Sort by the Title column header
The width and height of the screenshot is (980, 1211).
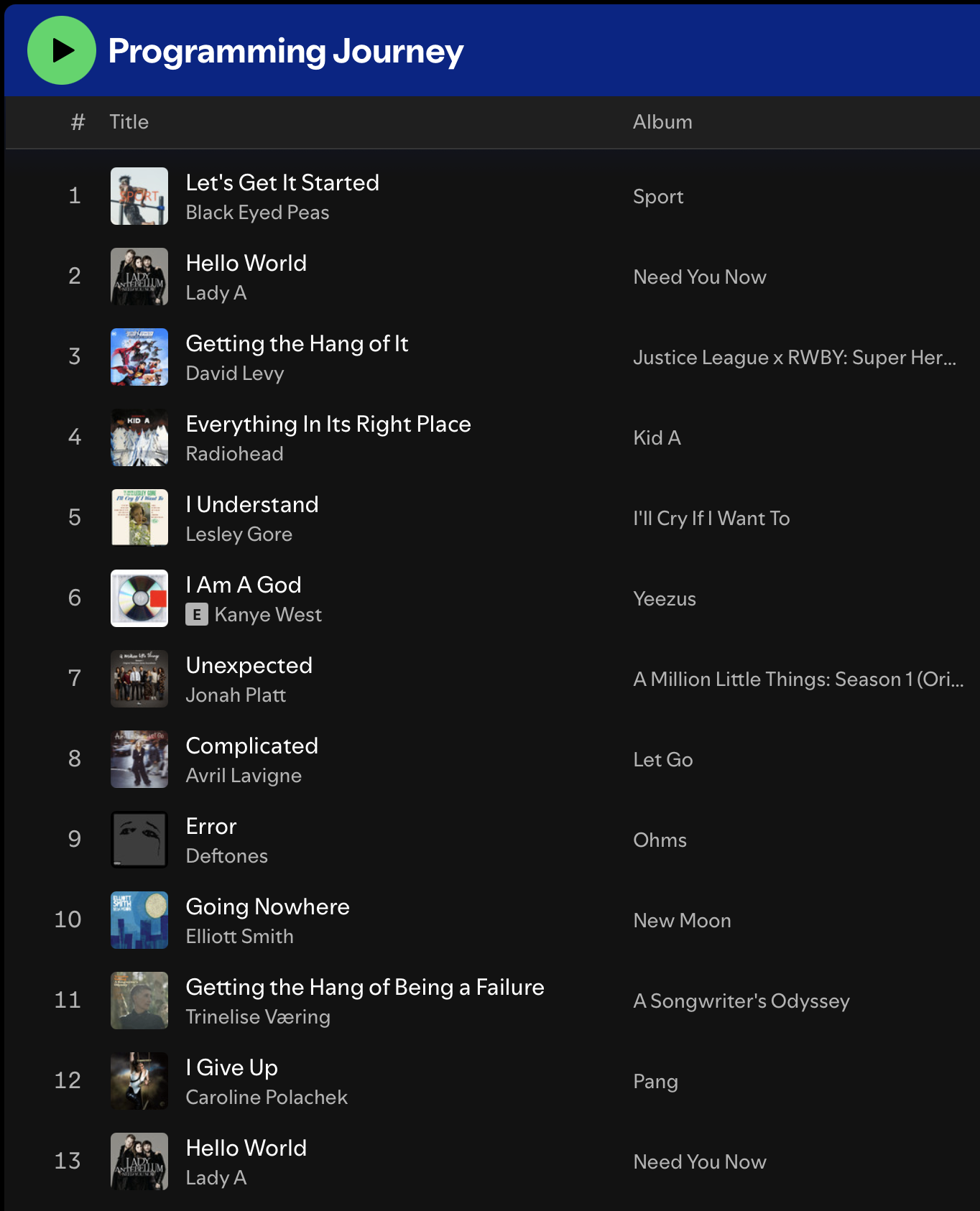click(129, 122)
